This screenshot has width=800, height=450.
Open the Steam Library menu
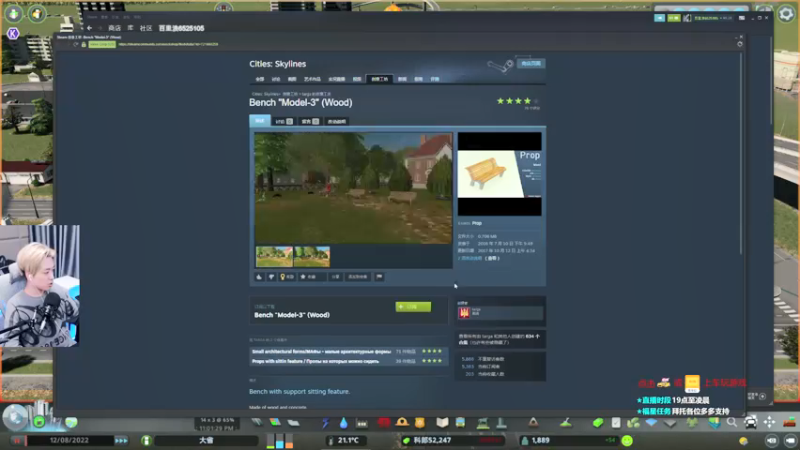coord(130,28)
